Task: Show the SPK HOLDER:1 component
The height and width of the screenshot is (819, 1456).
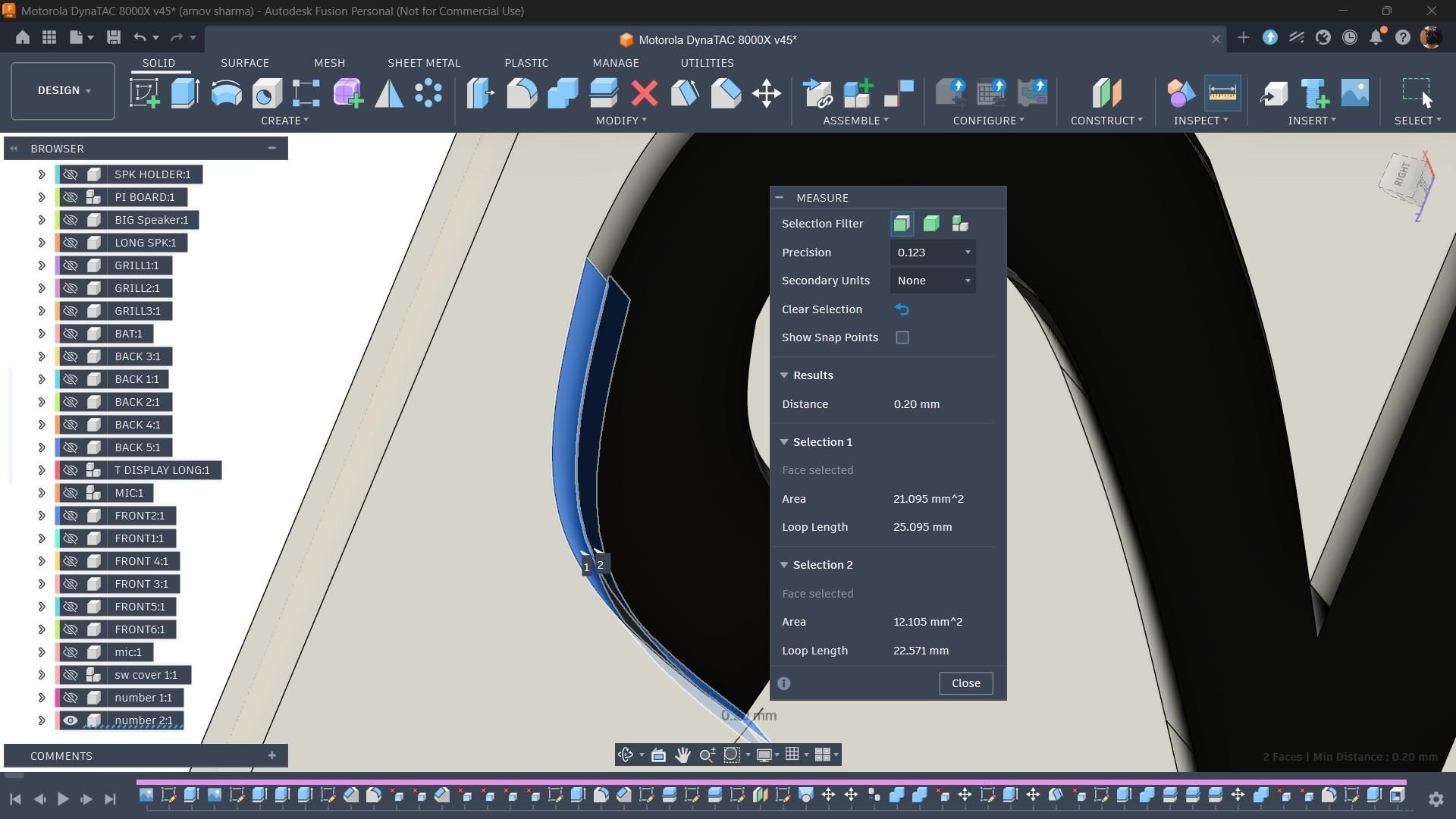Action: coord(70,174)
